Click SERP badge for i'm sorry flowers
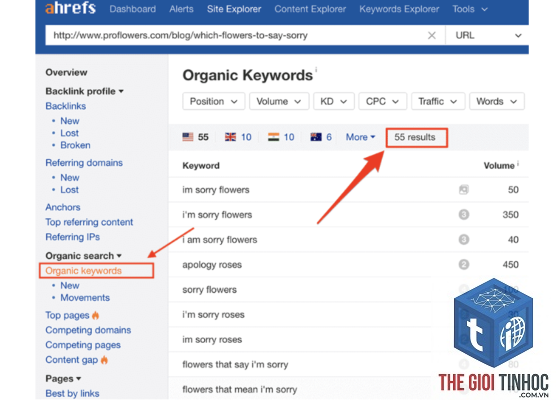Image resolution: width=556 pixels, height=400 pixels. click(x=463, y=215)
